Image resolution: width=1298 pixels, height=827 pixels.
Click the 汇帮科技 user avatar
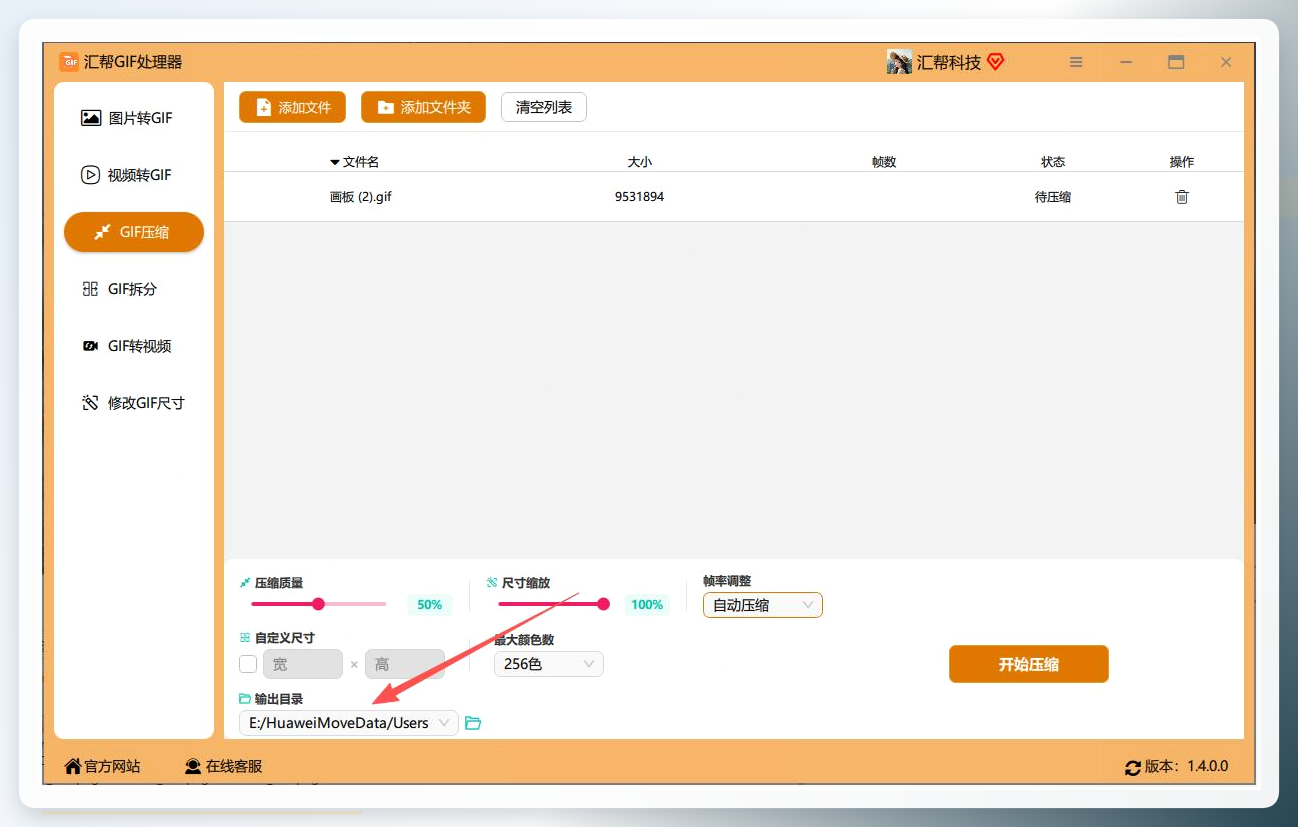click(x=899, y=62)
